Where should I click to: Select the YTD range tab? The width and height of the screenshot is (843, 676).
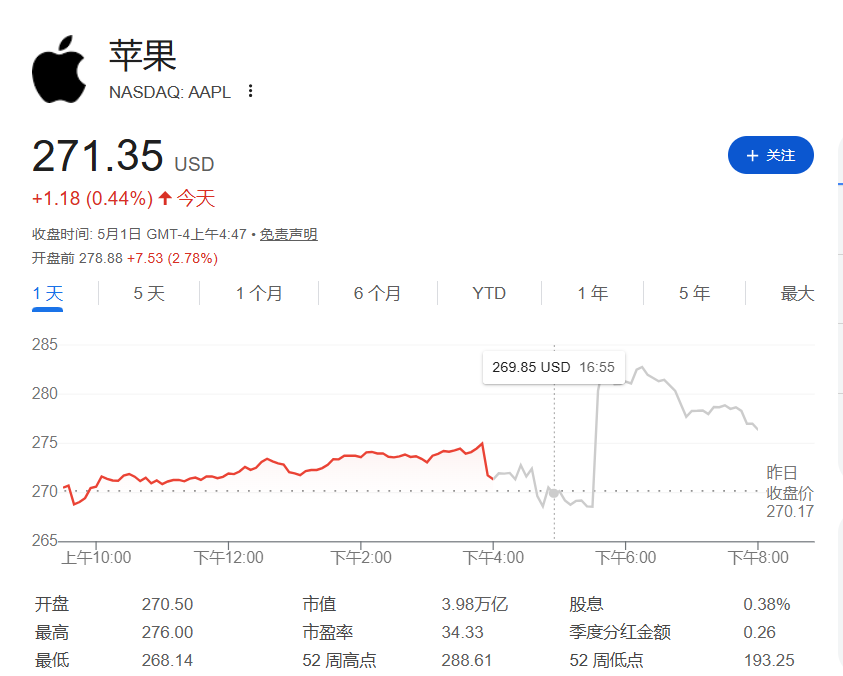click(x=489, y=294)
